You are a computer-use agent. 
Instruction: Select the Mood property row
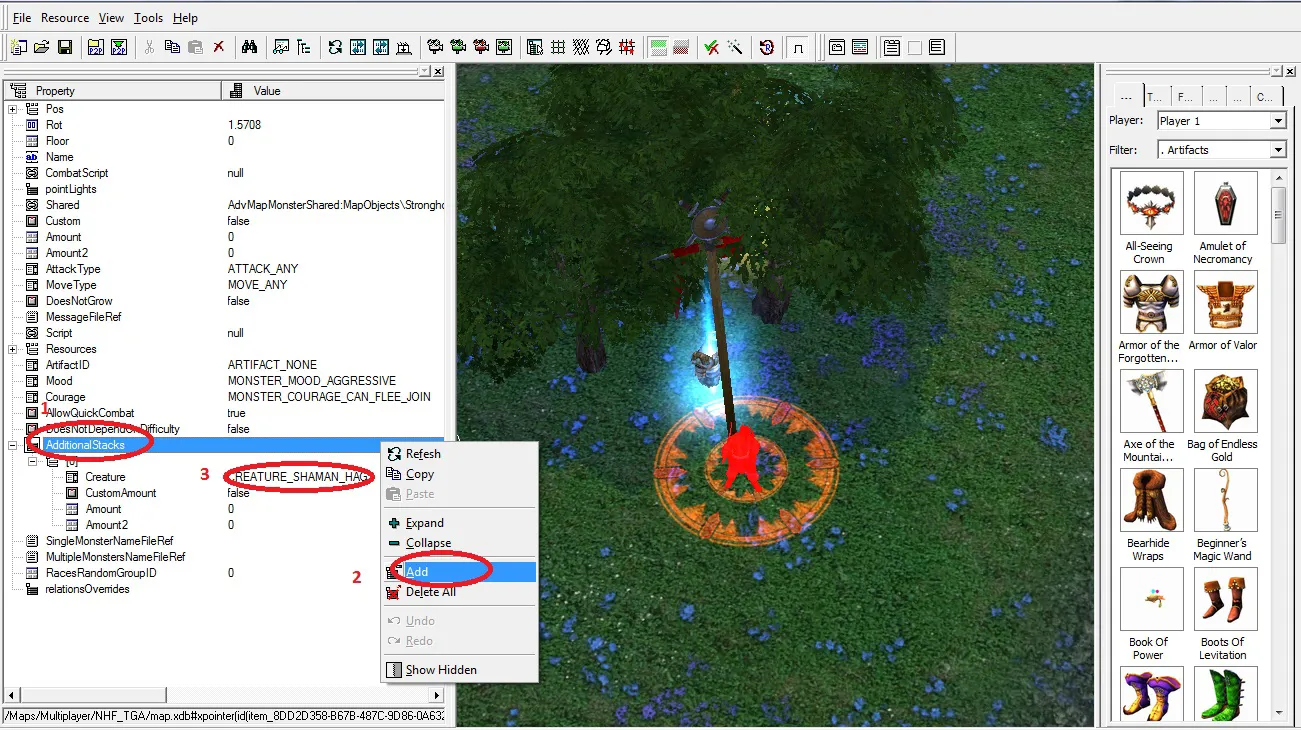(224, 381)
